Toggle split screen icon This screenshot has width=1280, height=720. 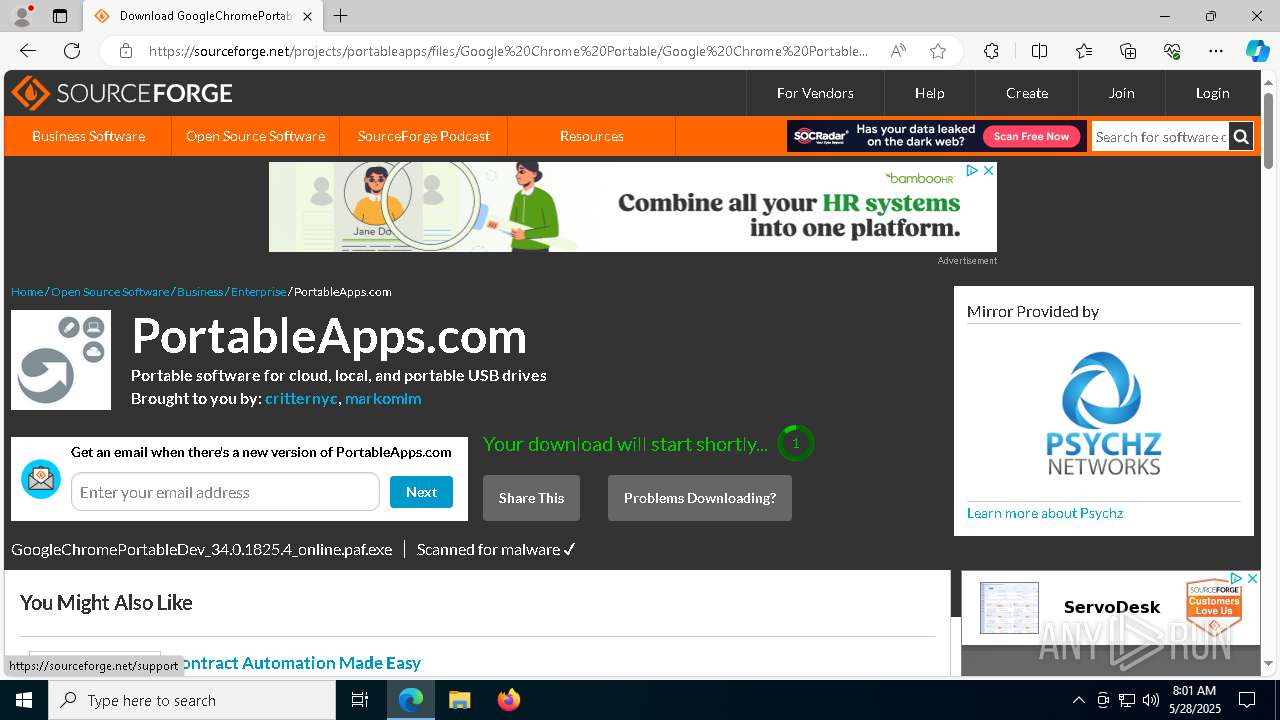(1039, 51)
